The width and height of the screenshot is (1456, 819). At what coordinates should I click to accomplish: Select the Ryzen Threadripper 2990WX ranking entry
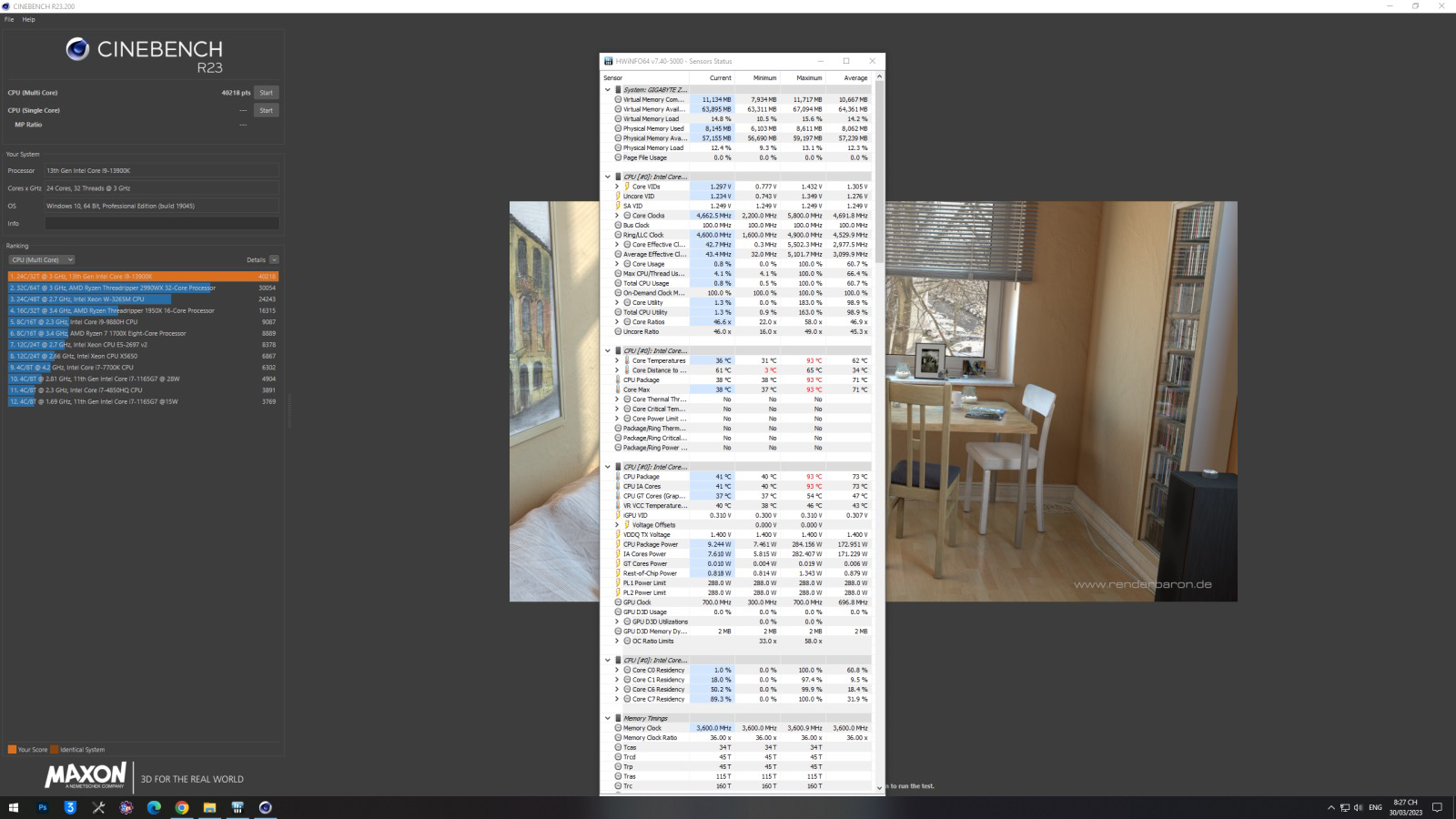coord(143,288)
